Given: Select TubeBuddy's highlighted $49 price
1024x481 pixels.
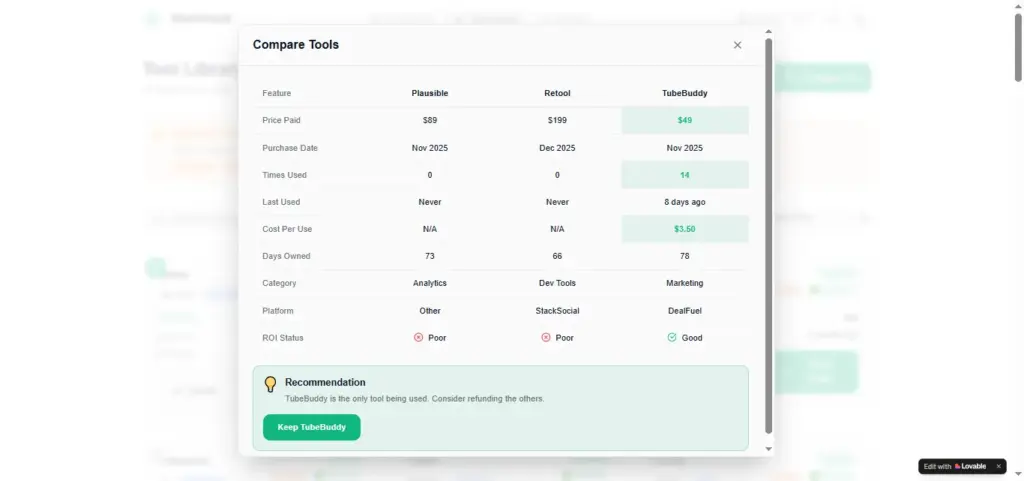Looking at the screenshot, I should pos(684,121).
